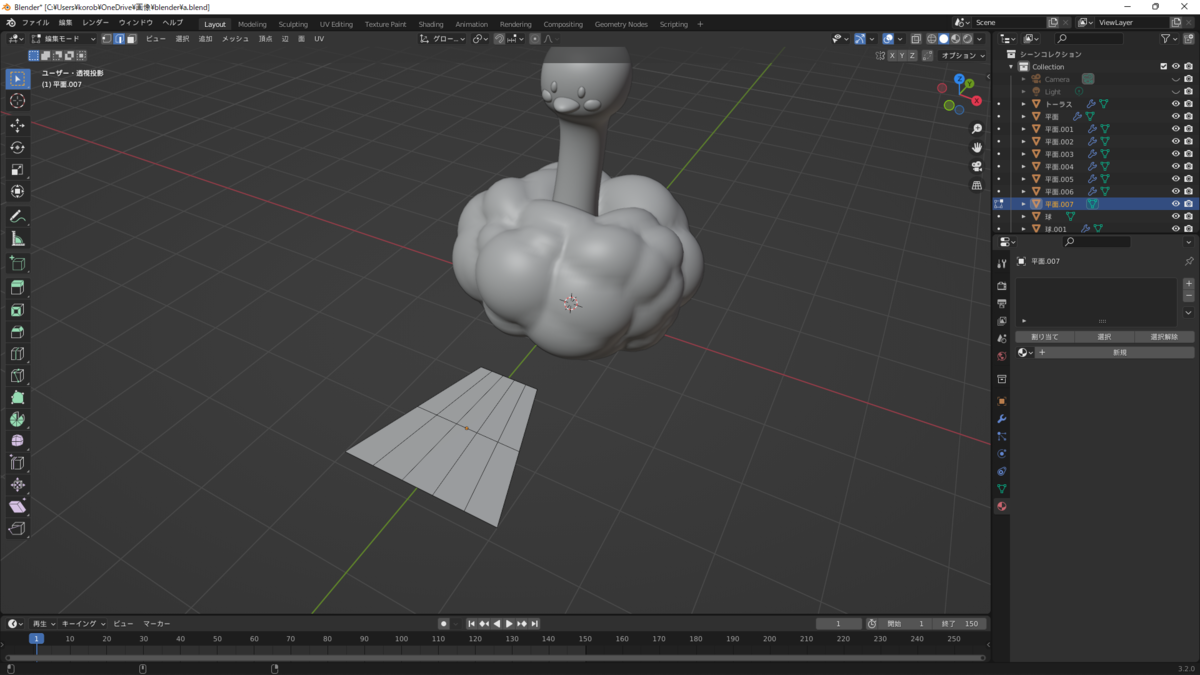1200x675 pixels.
Task: Toggle X-ray display
Action: pos(916,39)
